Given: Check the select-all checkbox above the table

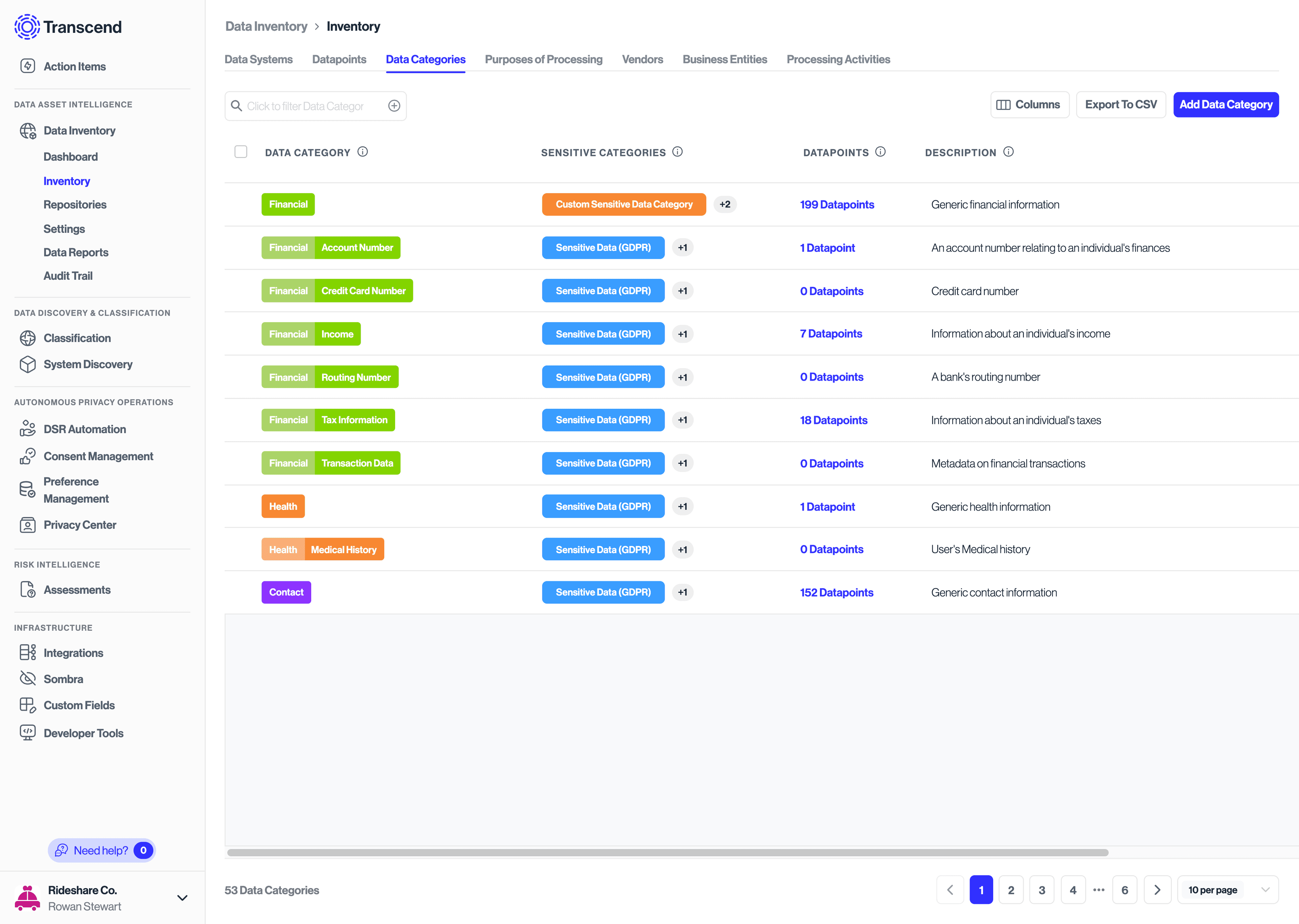Looking at the screenshot, I should (x=241, y=151).
